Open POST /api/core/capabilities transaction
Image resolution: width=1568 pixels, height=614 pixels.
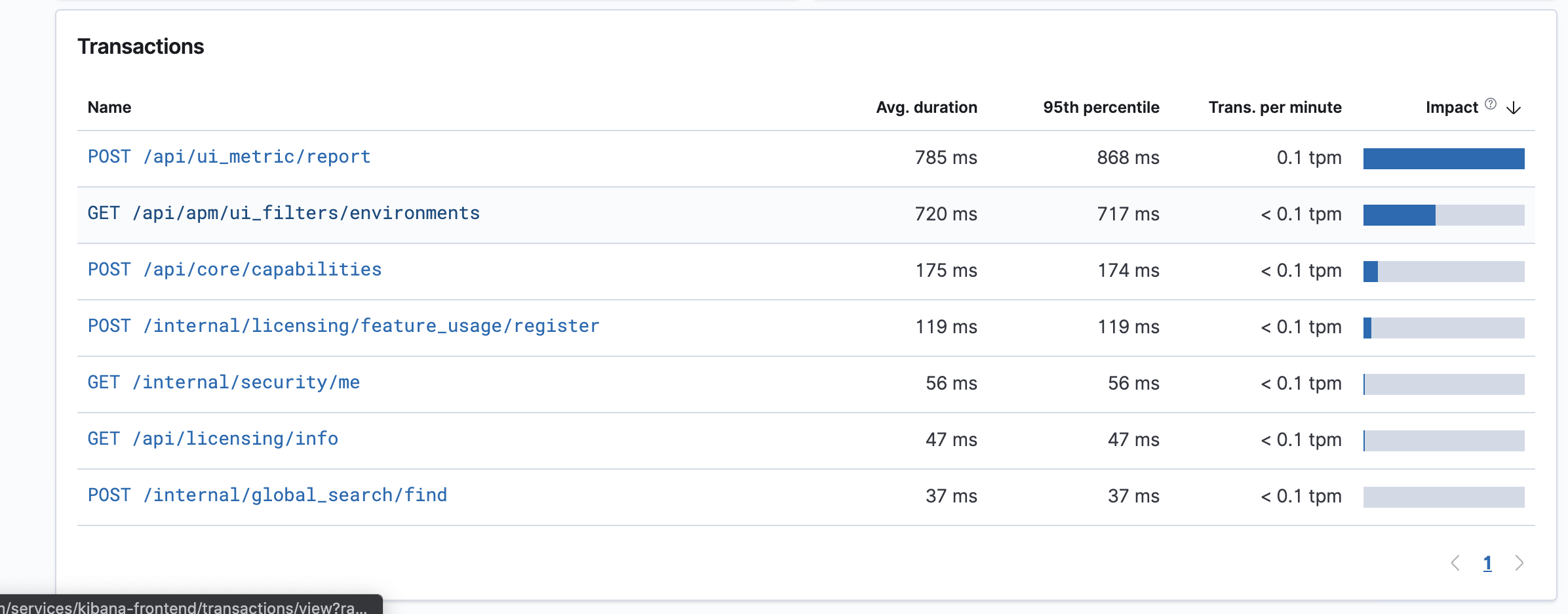(234, 270)
